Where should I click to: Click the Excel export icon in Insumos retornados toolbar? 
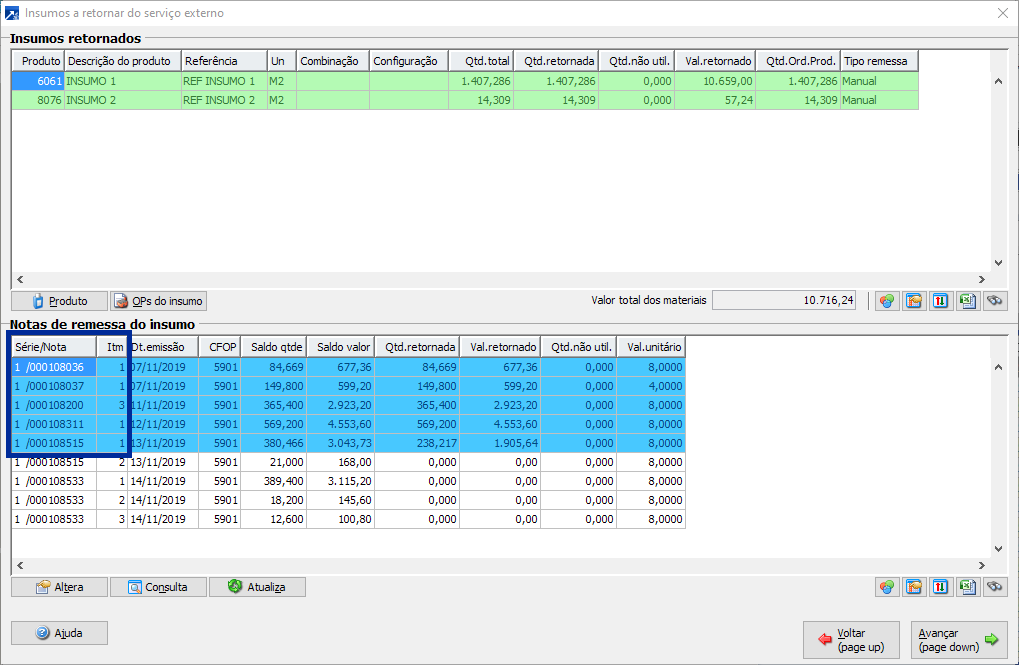(x=967, y=300)
